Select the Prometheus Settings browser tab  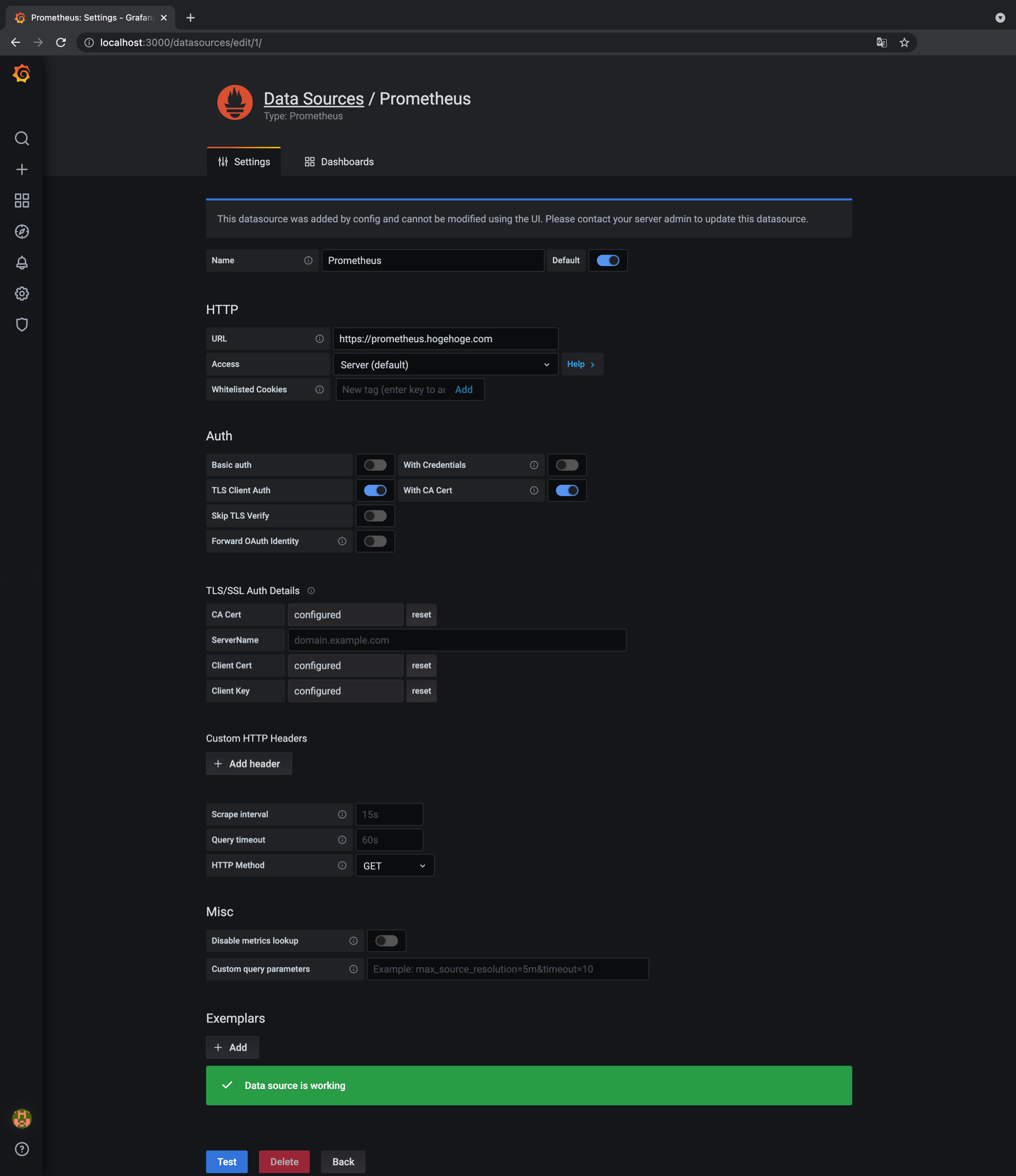coord(91,18)
